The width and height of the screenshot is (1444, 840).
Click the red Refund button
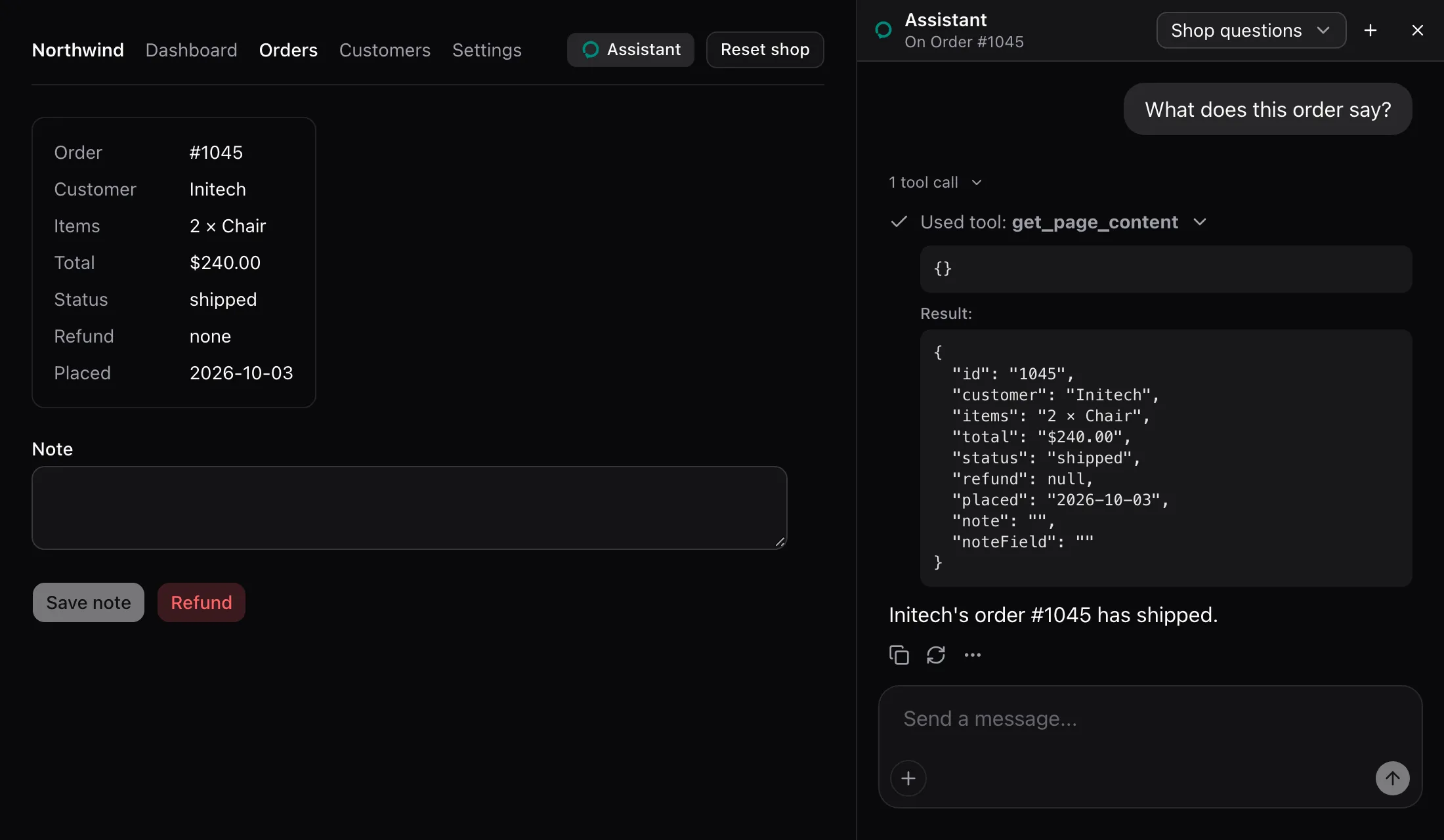coord(202,602)
